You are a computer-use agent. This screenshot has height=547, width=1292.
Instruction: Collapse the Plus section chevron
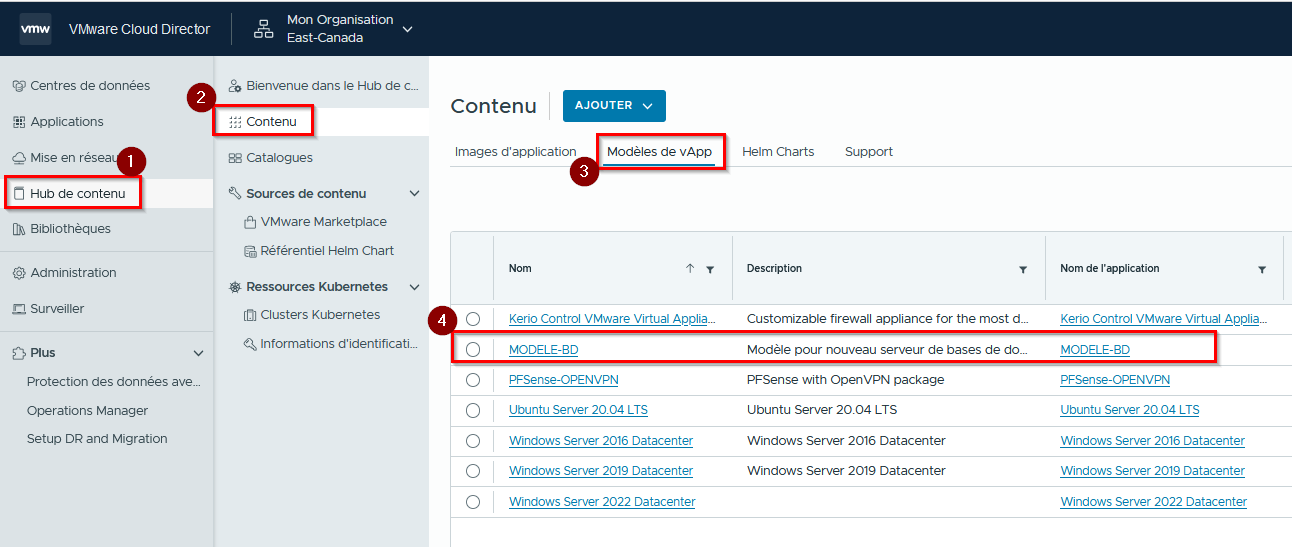pos(198,354)
